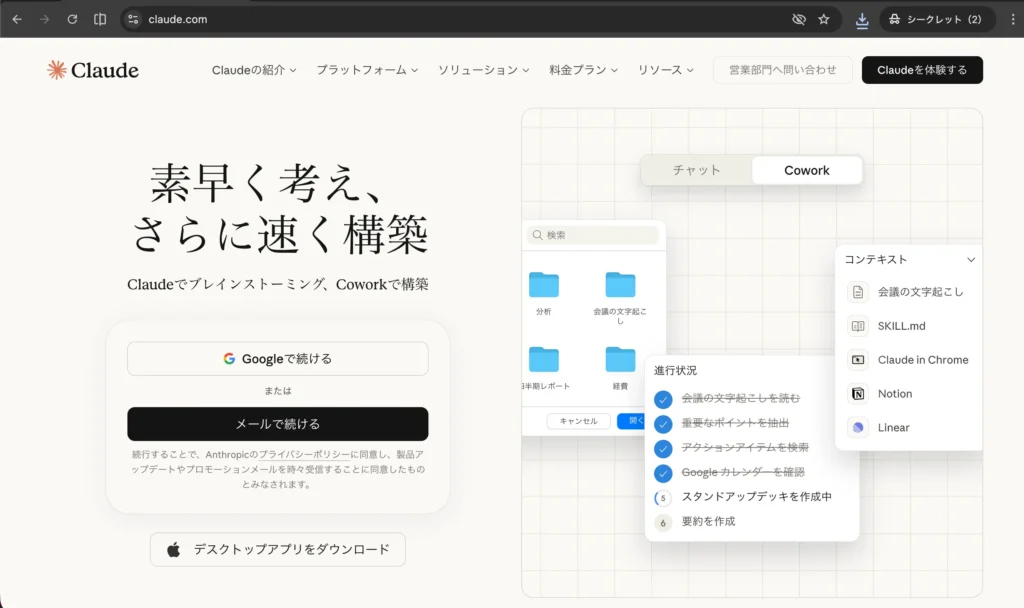Switch to the Cowork tab
The width and height of the screenshot is (1024, 608).
pyautogui.click(x=806, y=170)
